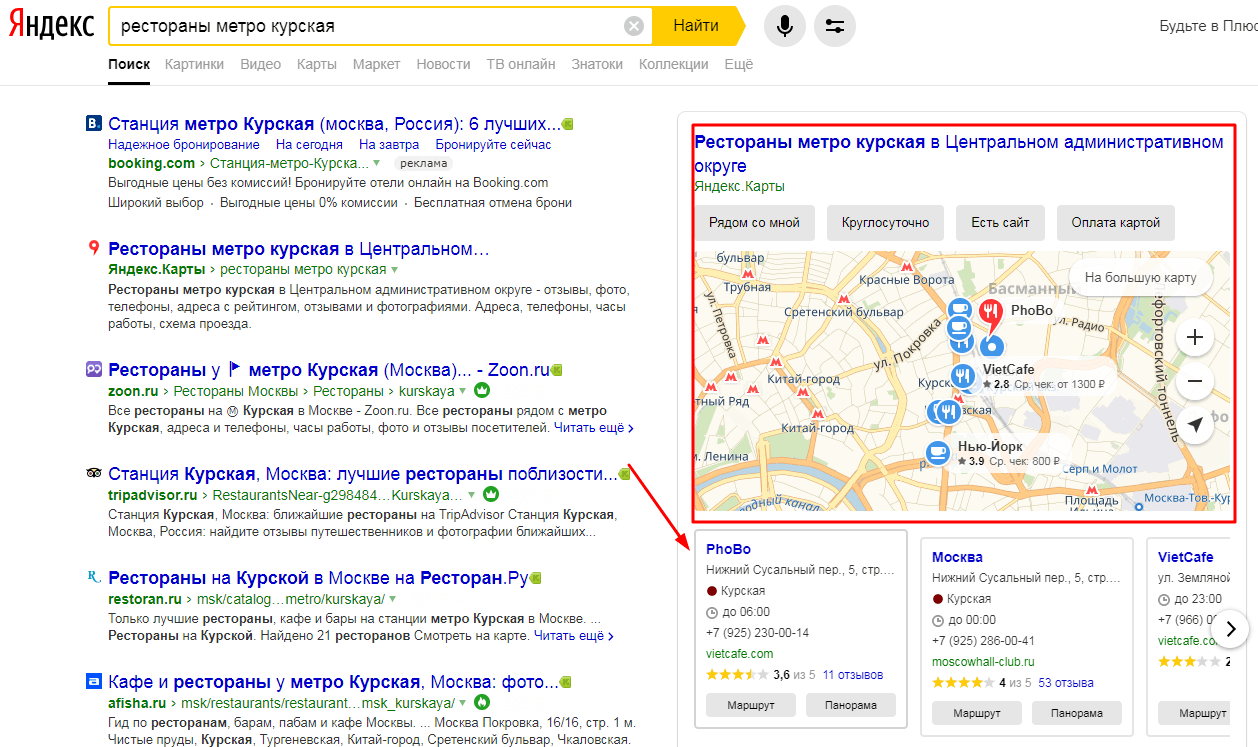Open the Коллекции tab

click(x=673, y=64)
